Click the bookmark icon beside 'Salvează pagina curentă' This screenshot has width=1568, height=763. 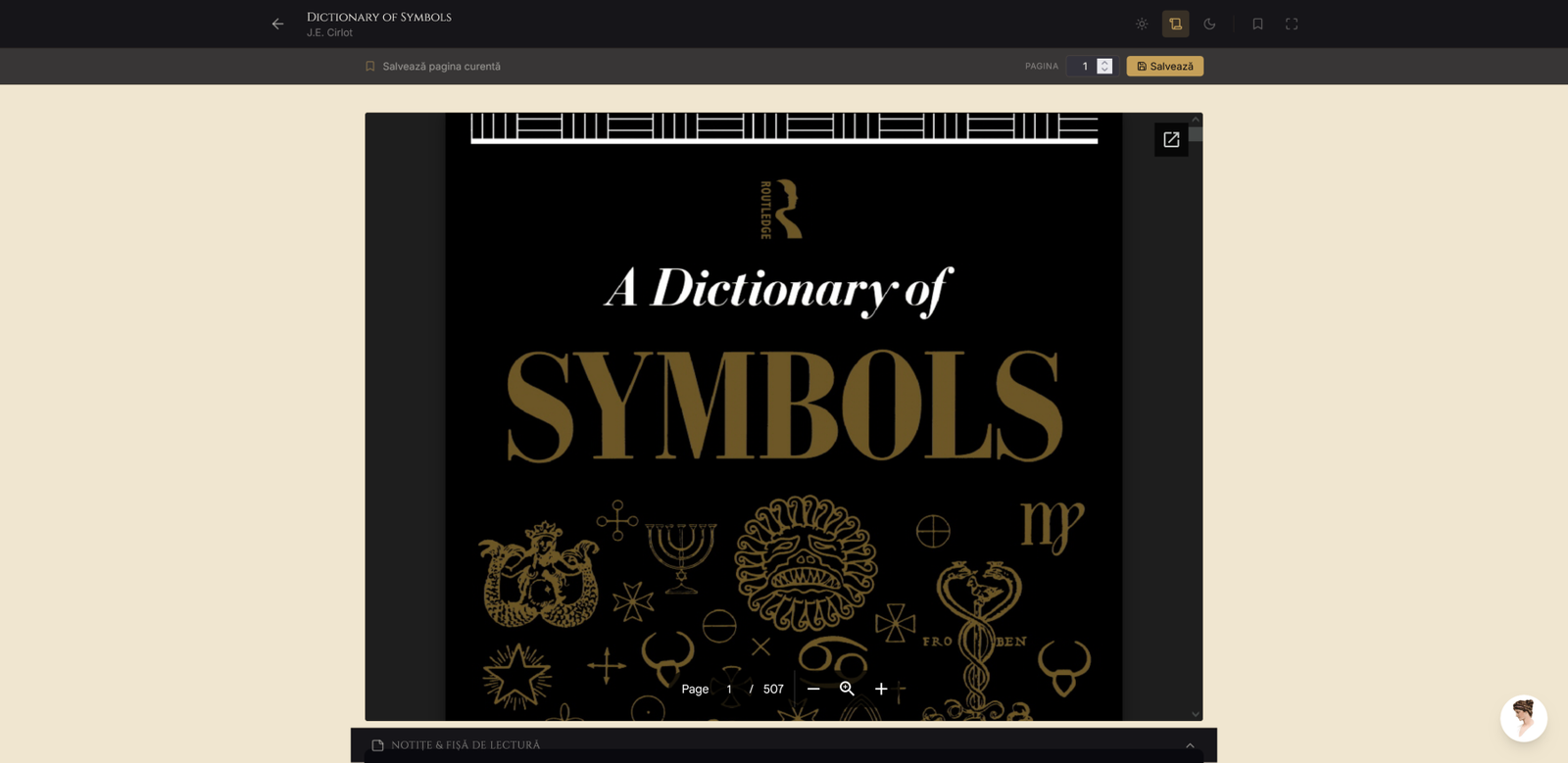click(370, 67)
